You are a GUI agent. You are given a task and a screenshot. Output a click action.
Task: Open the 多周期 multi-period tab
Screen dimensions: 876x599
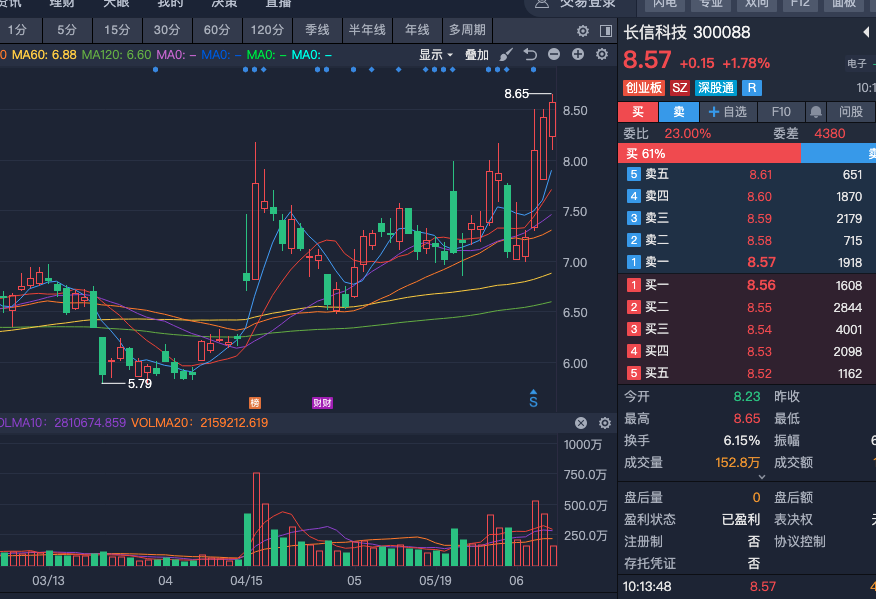[x=467, y=30]
